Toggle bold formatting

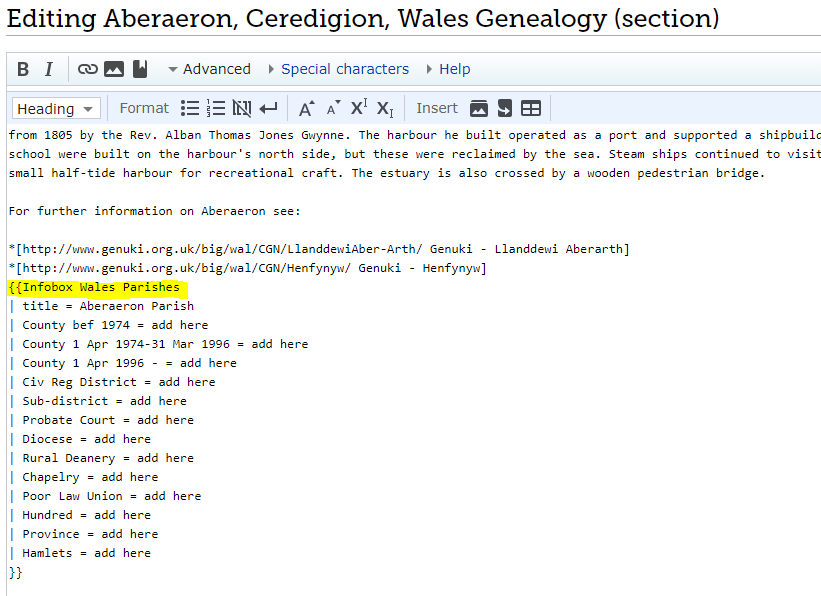coord(24,69)
